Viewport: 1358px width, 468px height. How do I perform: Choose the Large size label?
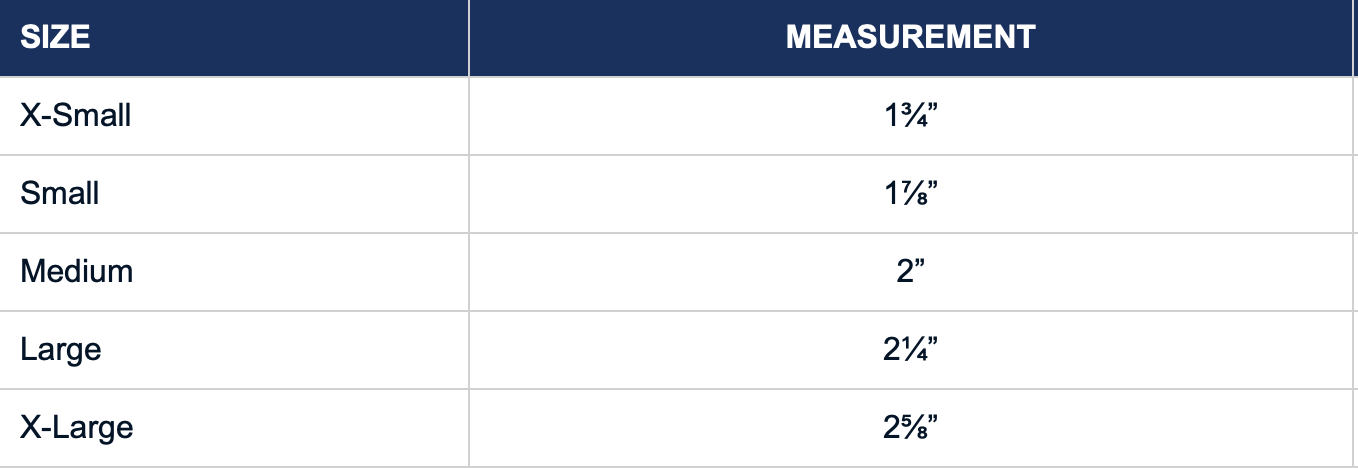[60, 349]
